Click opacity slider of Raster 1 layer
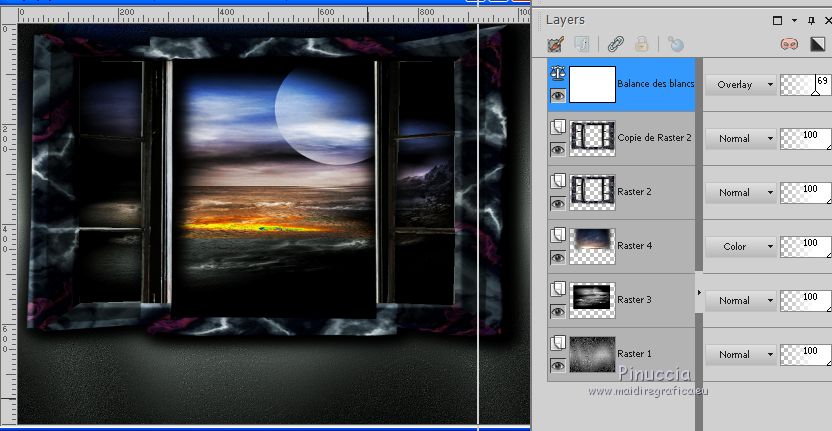The width and height of the screenshot is (832, 431). pos(805,355)
